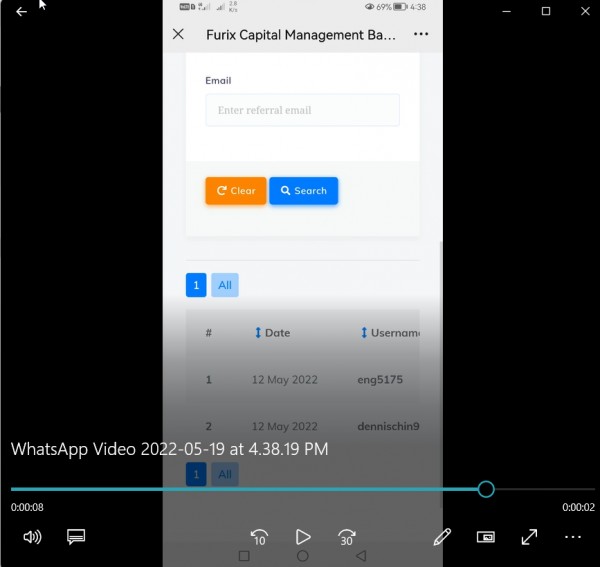Viewport: 600px width, 567px height.
Task: Click the elapsed time 0:00:08 label
Action: click(27, 507)
